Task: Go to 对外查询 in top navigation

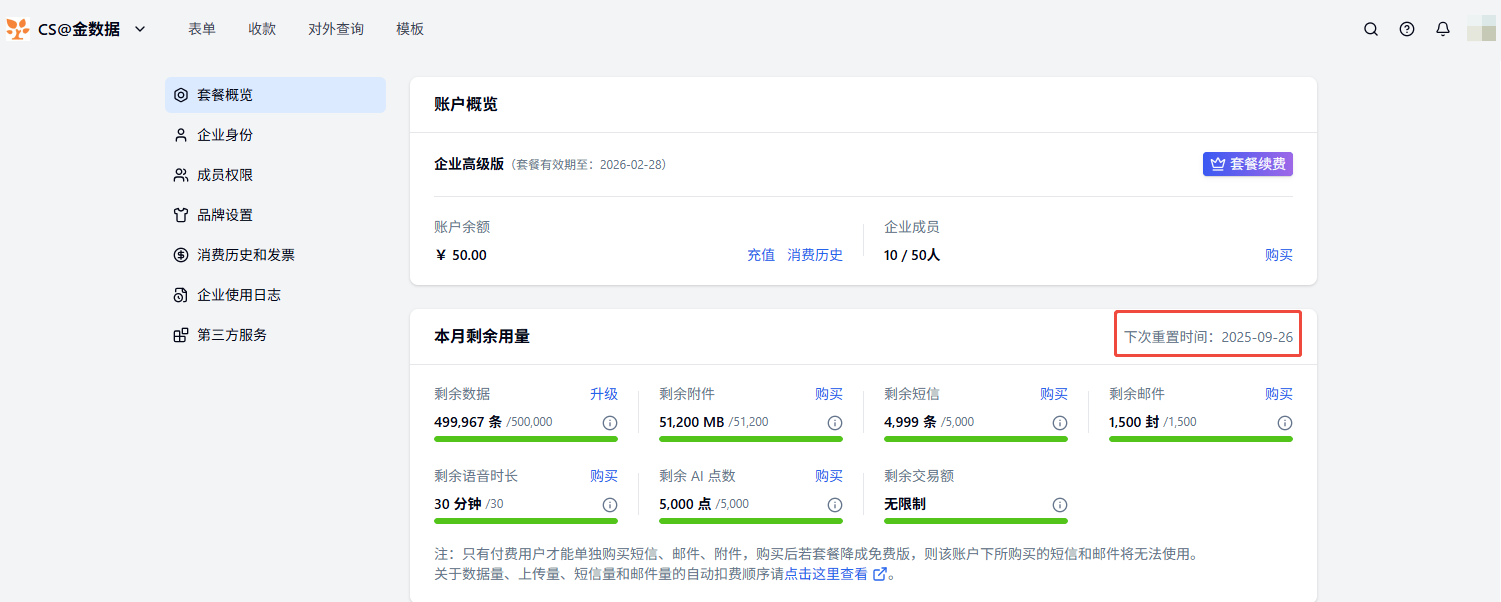Action: click(x=336, y=29)
